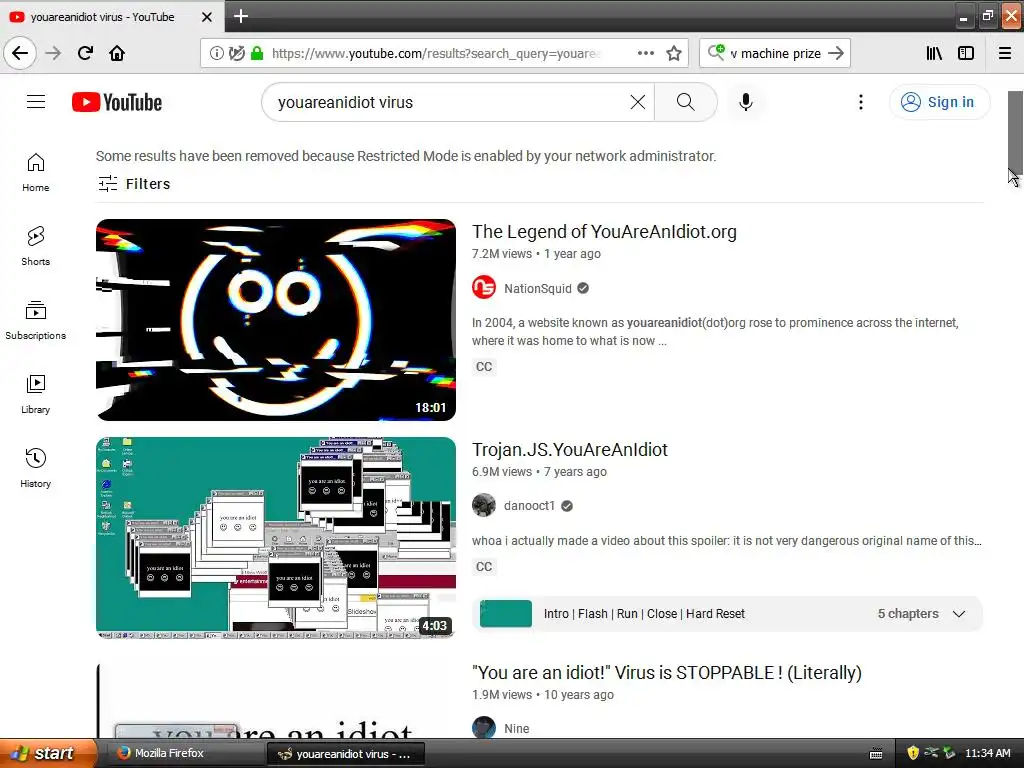Reload the current page

pyautogui.click(x=85, y=53)
